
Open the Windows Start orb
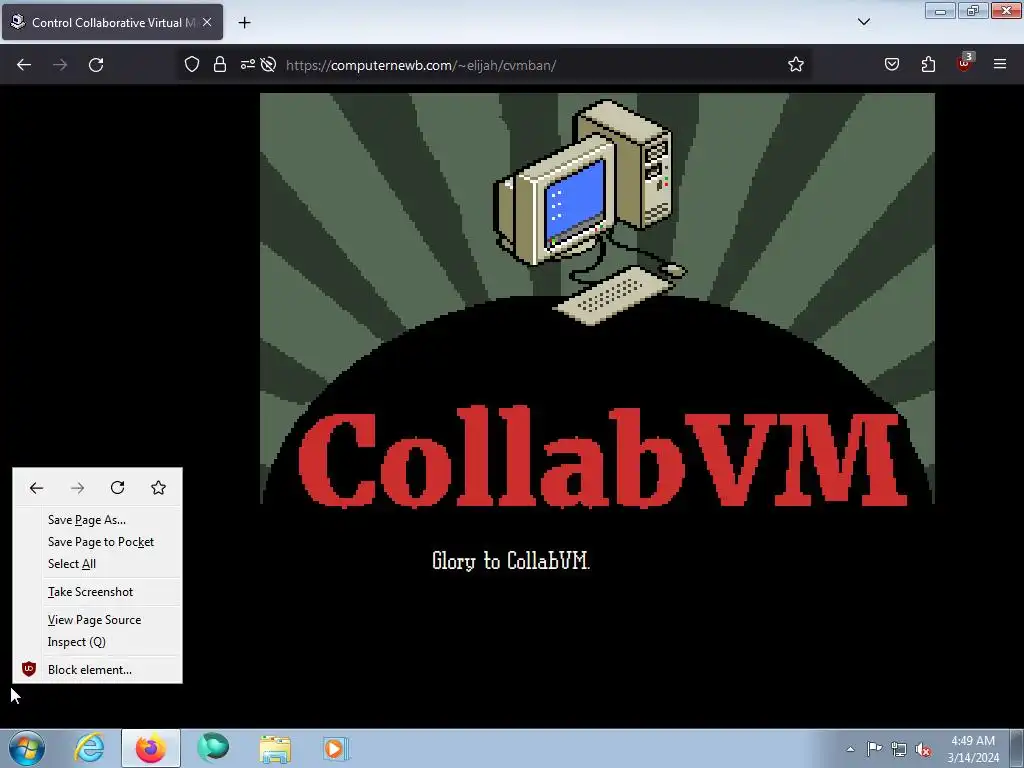pyautogui.click(x=27, y=748)
